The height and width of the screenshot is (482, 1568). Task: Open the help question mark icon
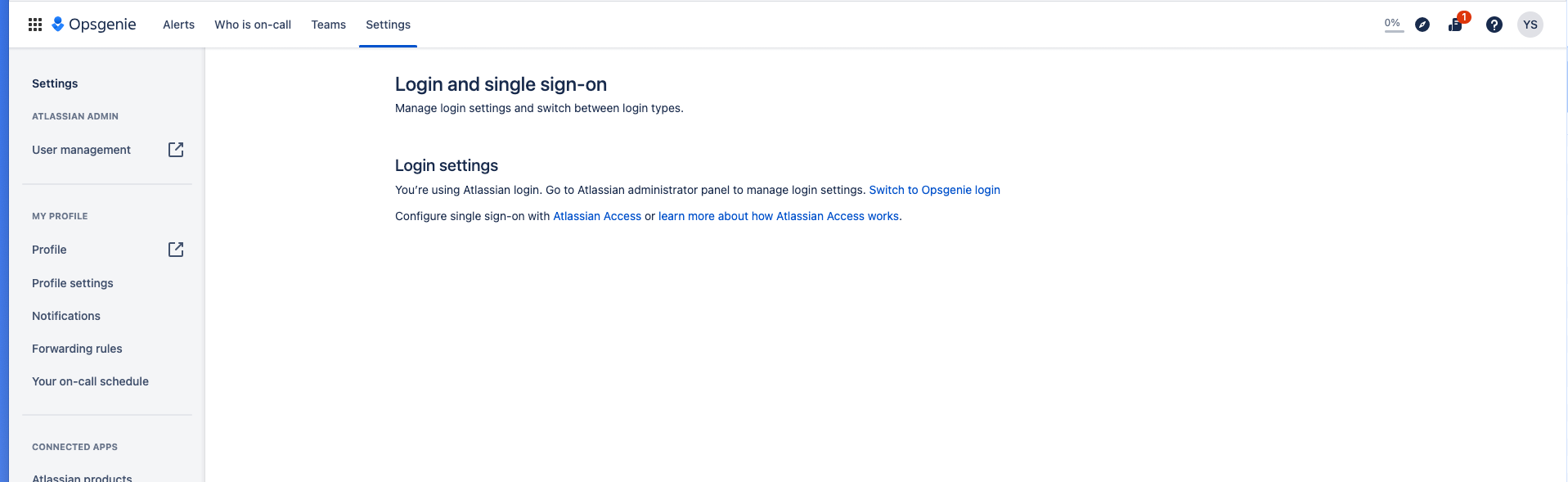1494,25
